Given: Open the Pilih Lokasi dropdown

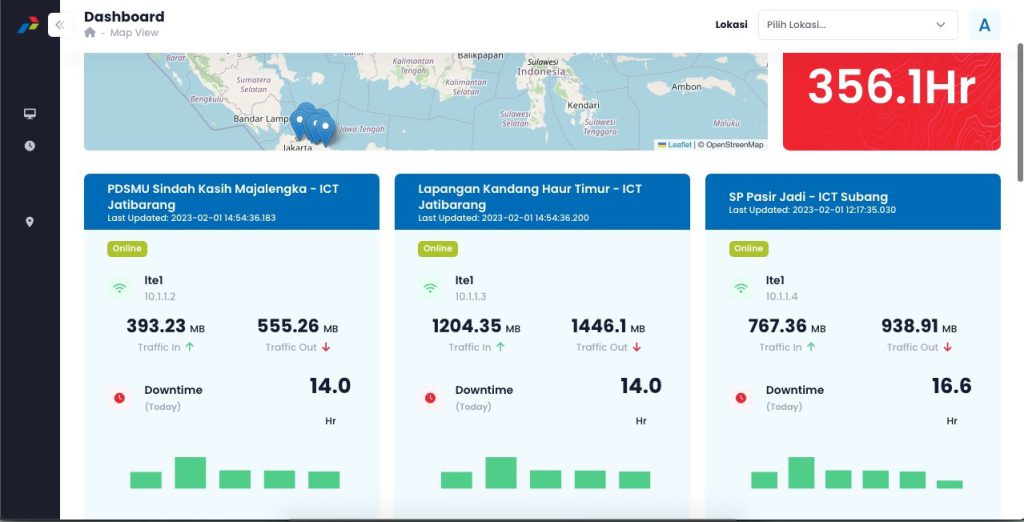Looking at the screenshot, I should pos(857,25).
